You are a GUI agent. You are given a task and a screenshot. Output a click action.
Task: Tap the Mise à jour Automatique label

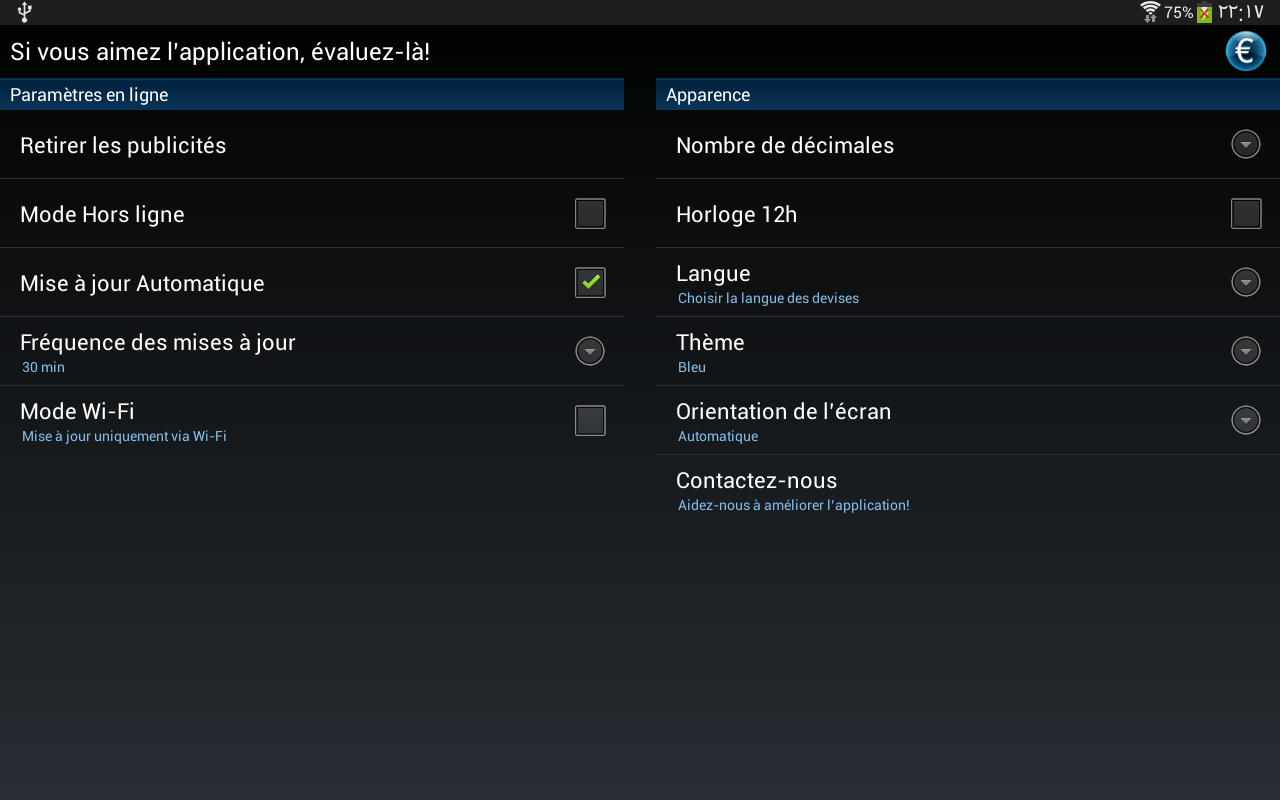point(142,283)
